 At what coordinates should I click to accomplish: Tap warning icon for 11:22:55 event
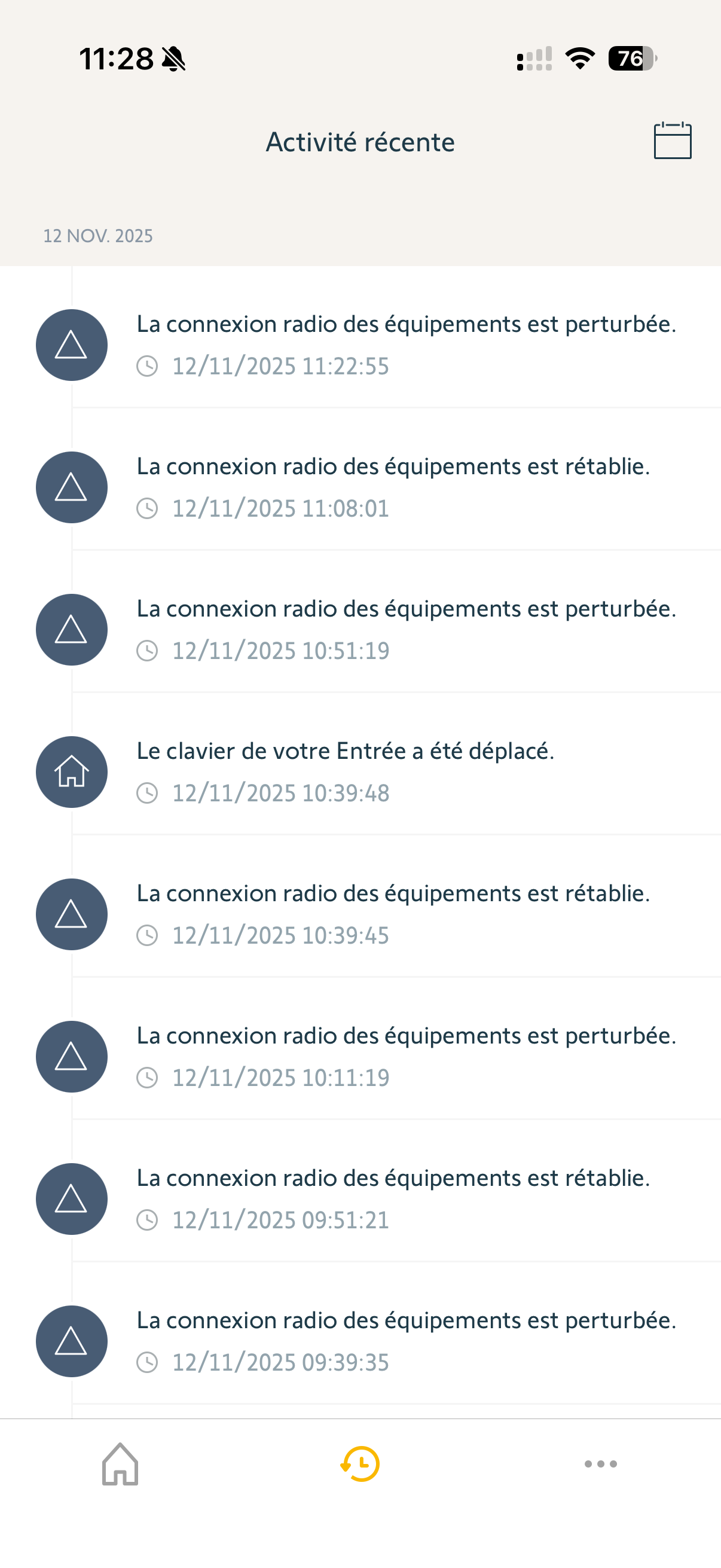click(x=72, y=345)
